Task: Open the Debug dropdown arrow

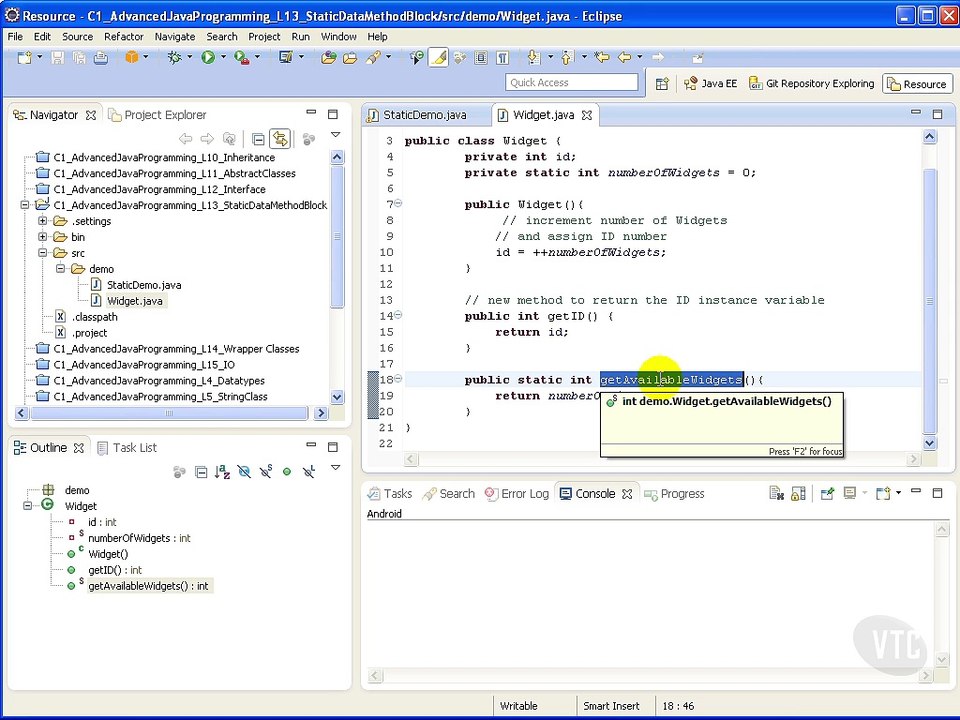Action: click(190, 57)
